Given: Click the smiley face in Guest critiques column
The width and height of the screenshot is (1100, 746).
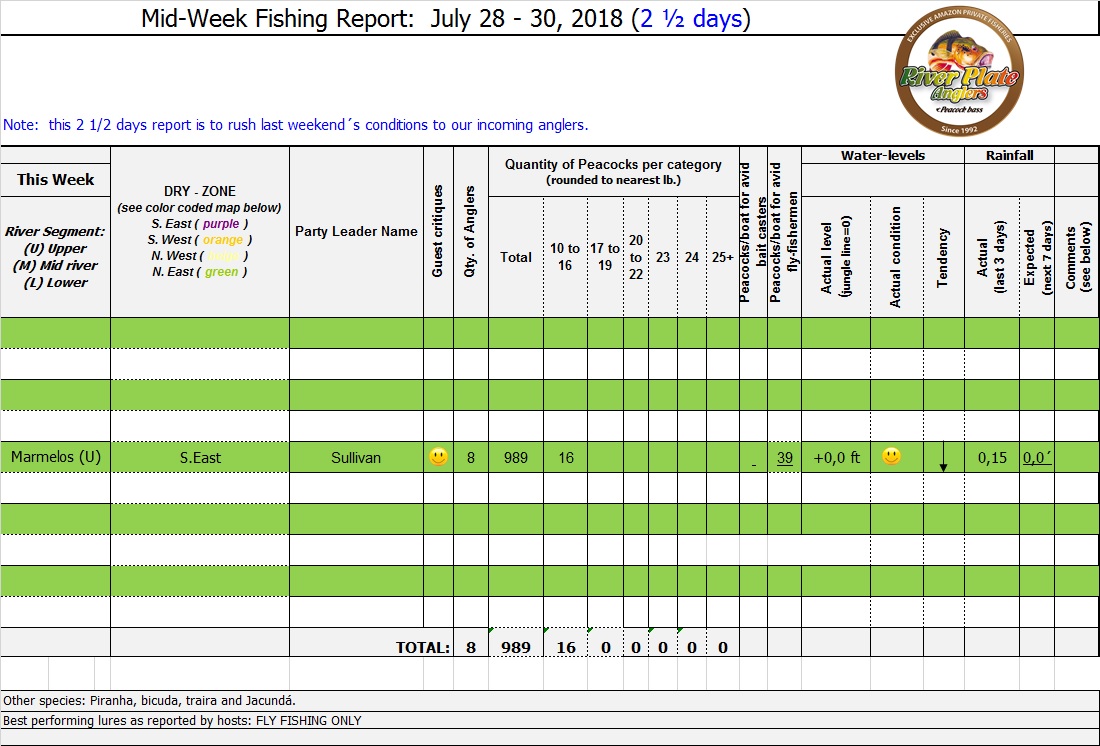Looking at the screenshot, I should tap(438, 457).
